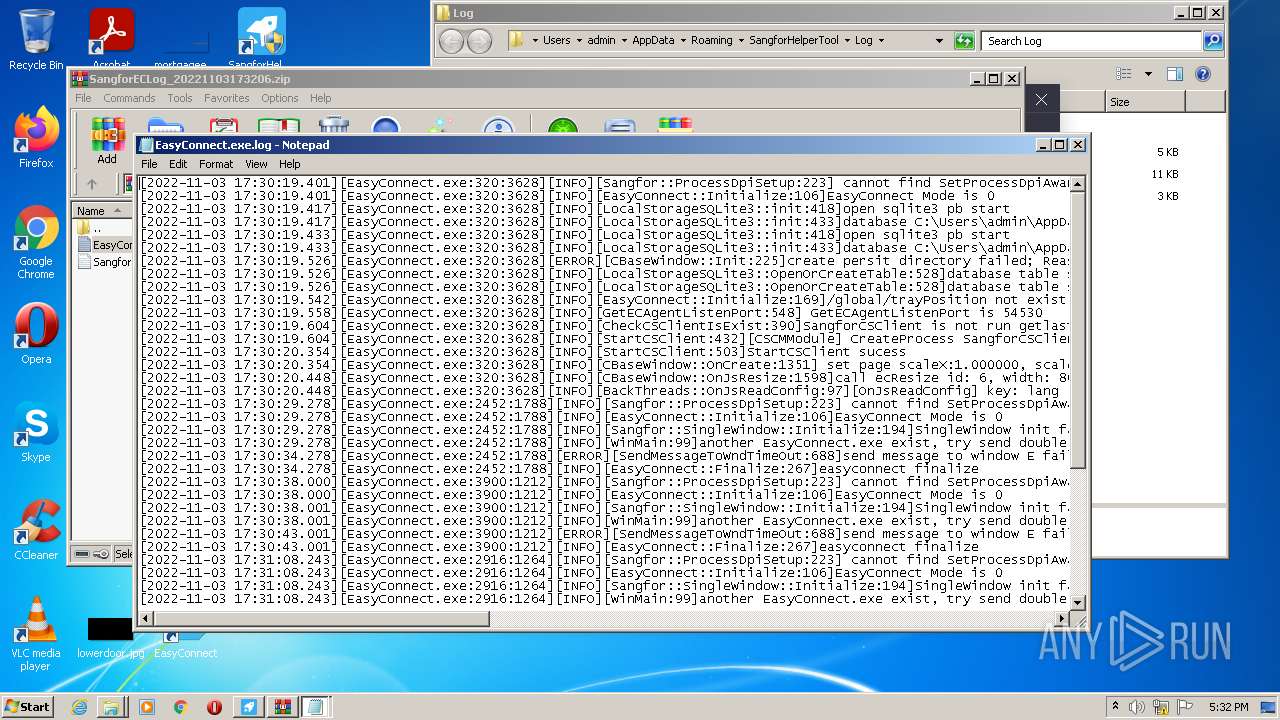1280x720 pixels.
Task: Launch the CCleaner desktop shortcut
Action: click(x=36, y=529)
